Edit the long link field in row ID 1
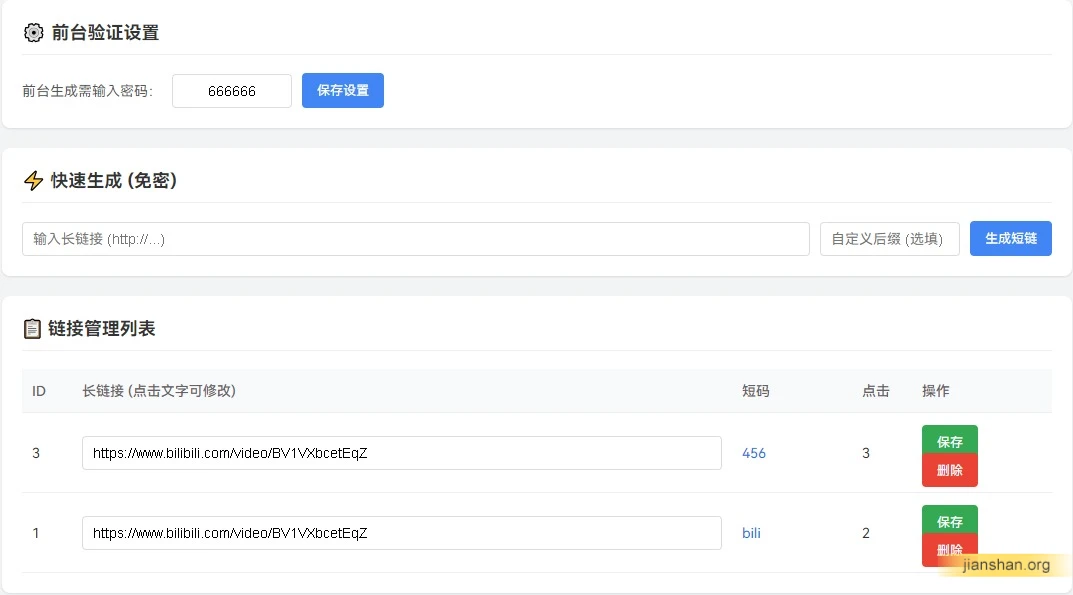The image size is (1073, 595). coord(402,533)
